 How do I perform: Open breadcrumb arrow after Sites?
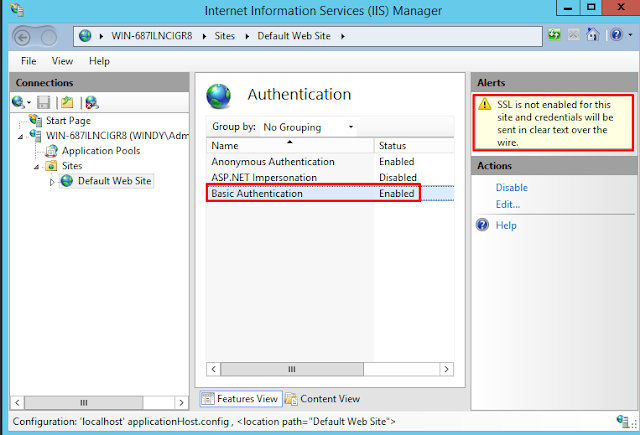pyautogui.click(x=247, y=36)
